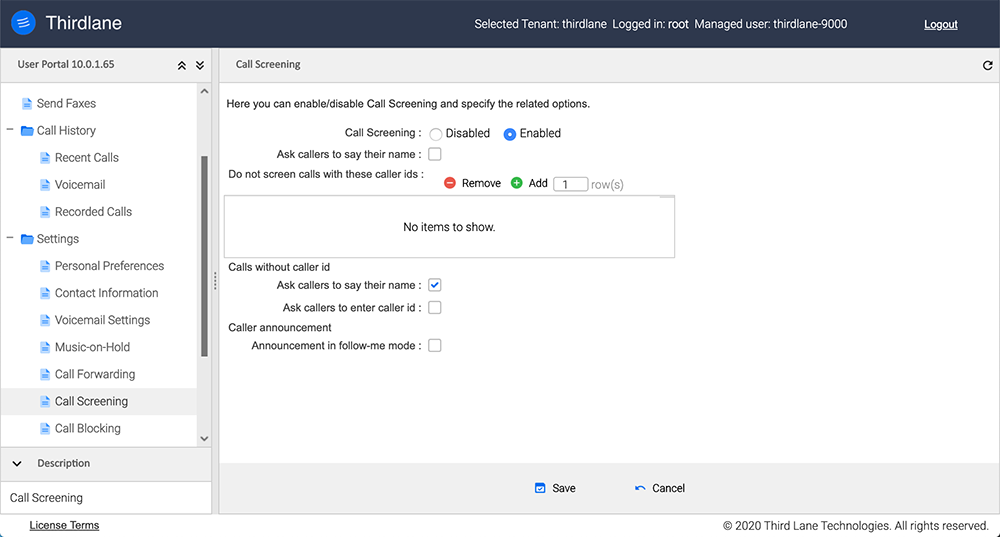
Task: Click the refresh icon in Call Screening header
Action: [988, 65]
